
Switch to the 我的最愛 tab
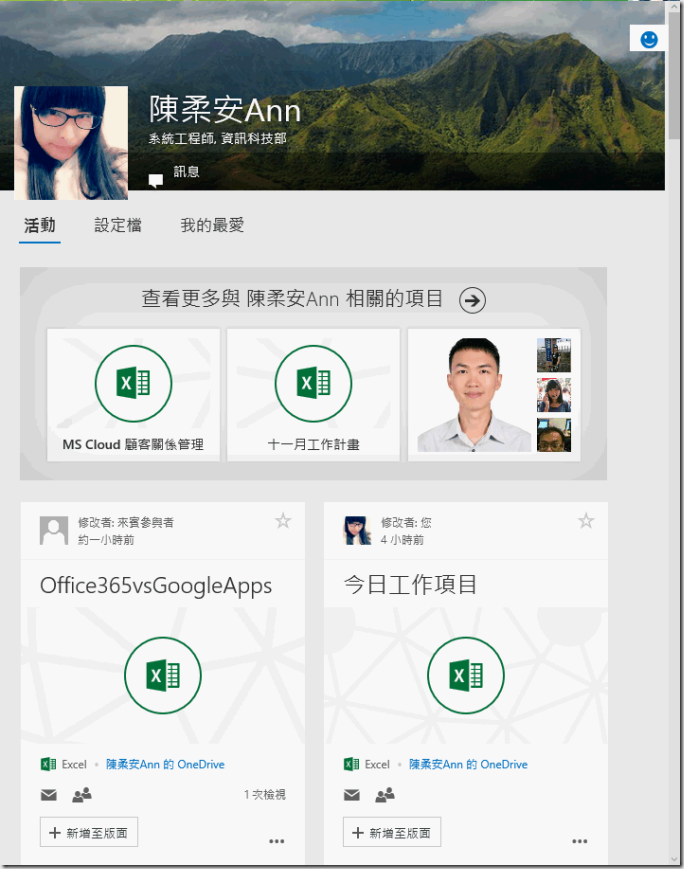(212, 226)
